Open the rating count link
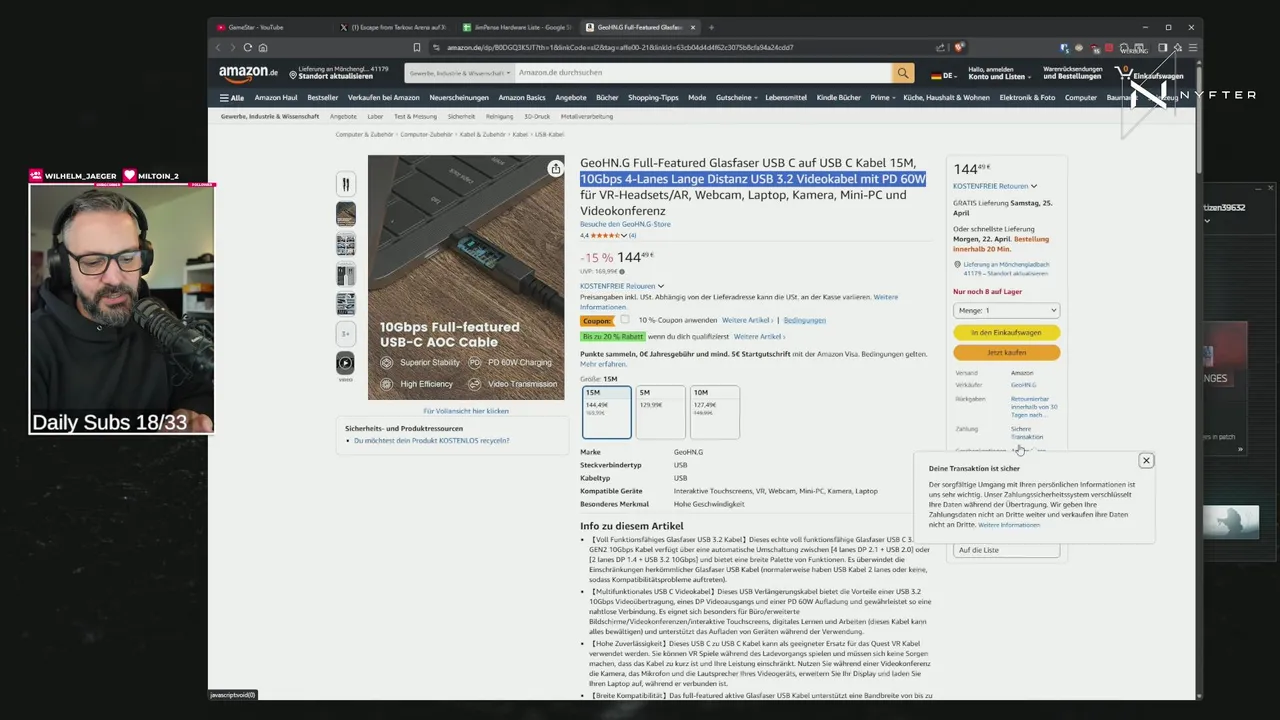Image resolution: width=1280 pixels, height=720 pixels. (632, 235)
